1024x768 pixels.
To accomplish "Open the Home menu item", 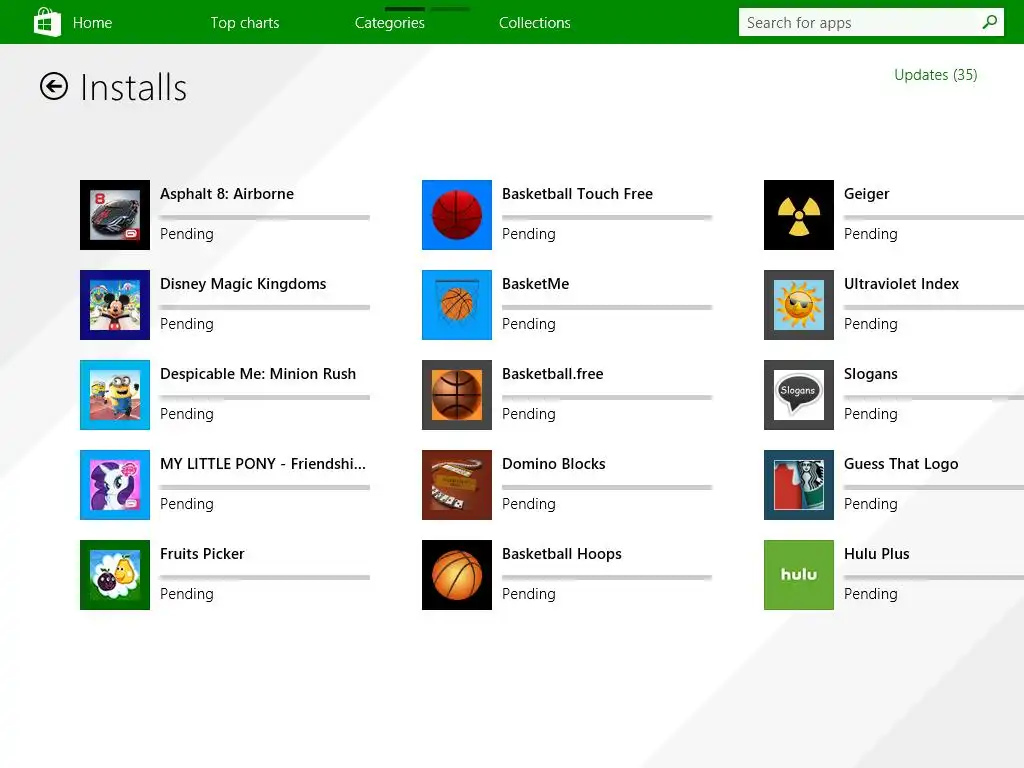I will (x=92, y=23).
